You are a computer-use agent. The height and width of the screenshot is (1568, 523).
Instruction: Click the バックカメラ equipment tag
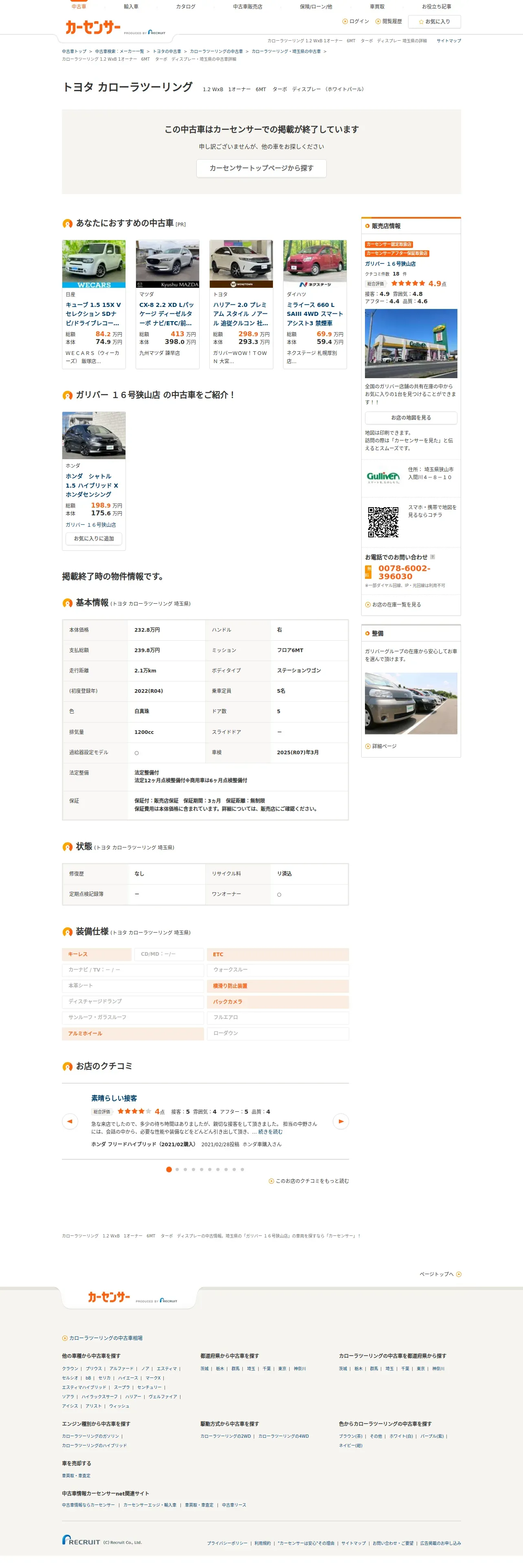(278, 1001)
